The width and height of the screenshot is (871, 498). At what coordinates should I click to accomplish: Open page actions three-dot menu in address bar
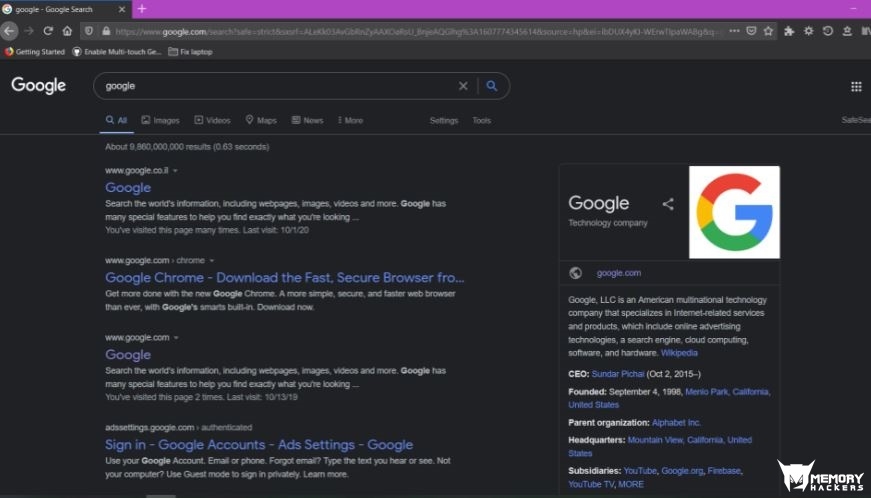(x=734, y=31)
